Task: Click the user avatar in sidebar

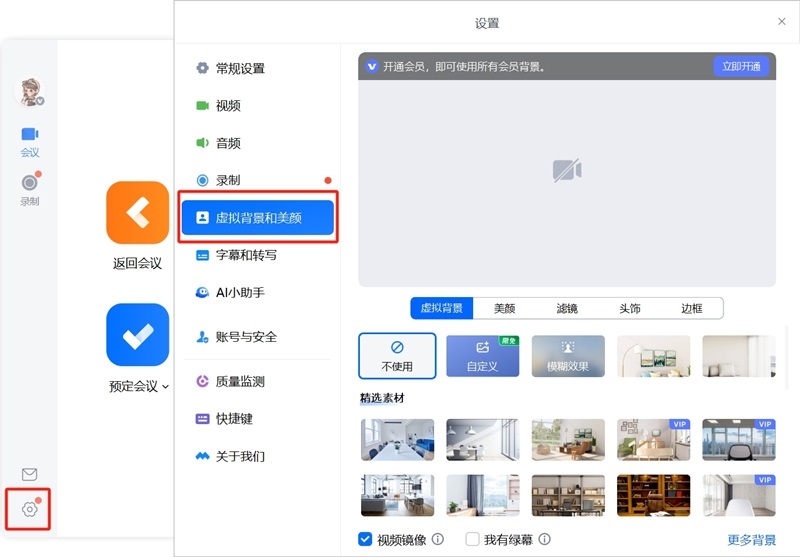Action: (30, 92)
